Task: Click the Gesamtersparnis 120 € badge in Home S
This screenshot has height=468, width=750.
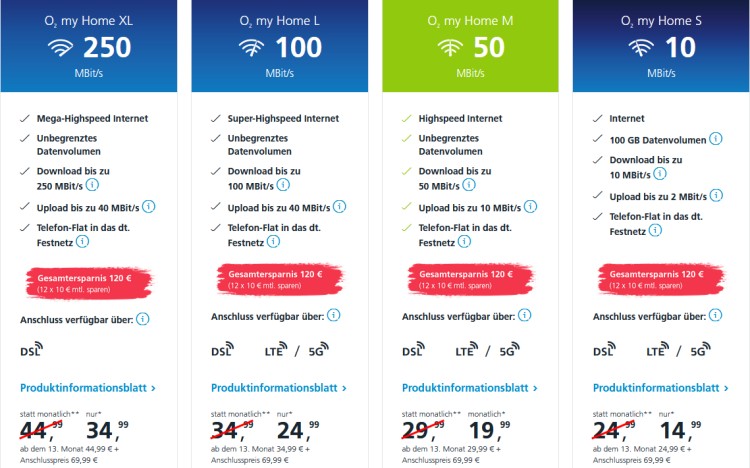Action: 655,277
